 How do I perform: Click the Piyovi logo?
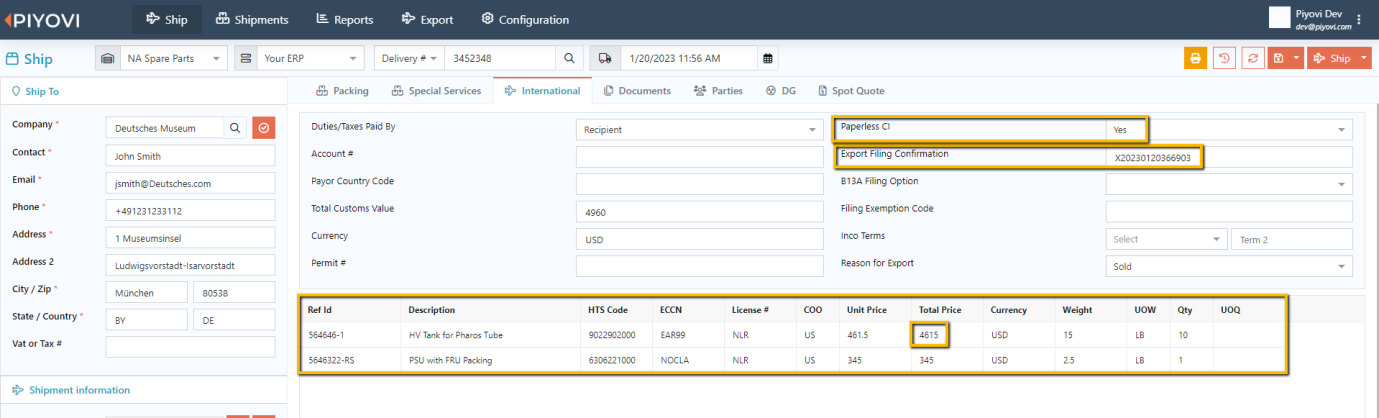pyautogui.click(x=43, y=19)
